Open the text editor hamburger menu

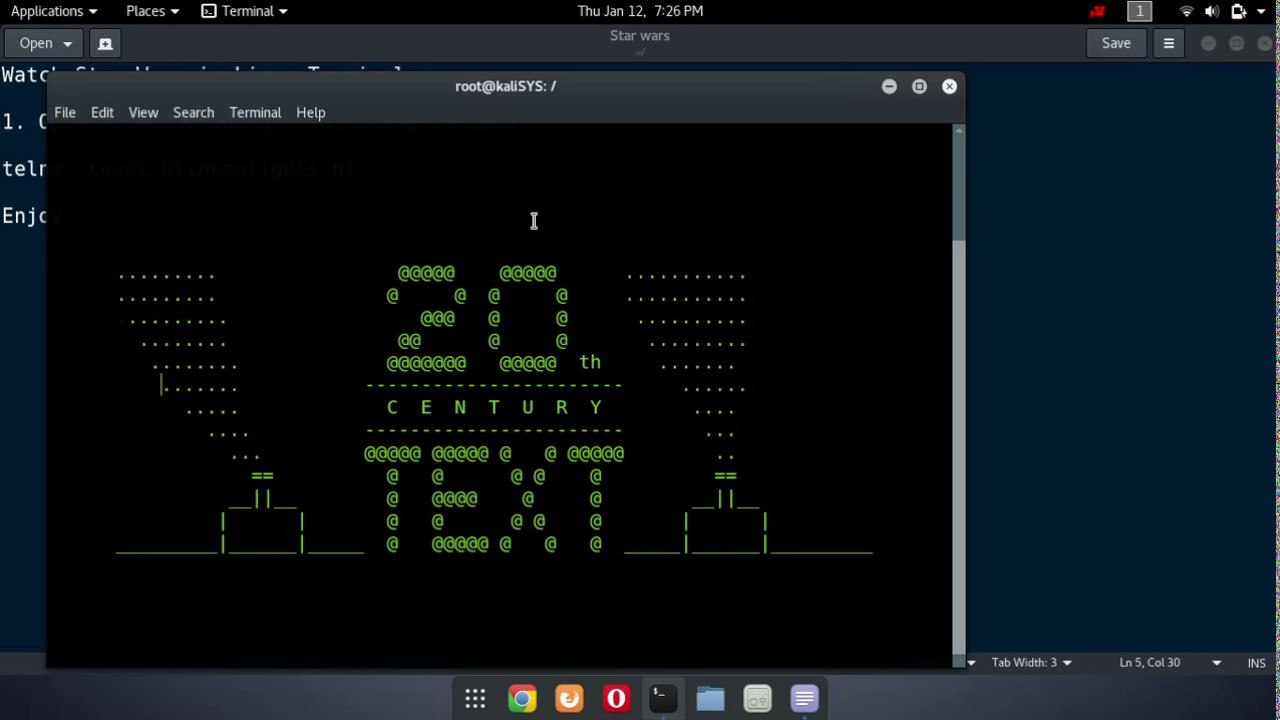[1168, 43]
